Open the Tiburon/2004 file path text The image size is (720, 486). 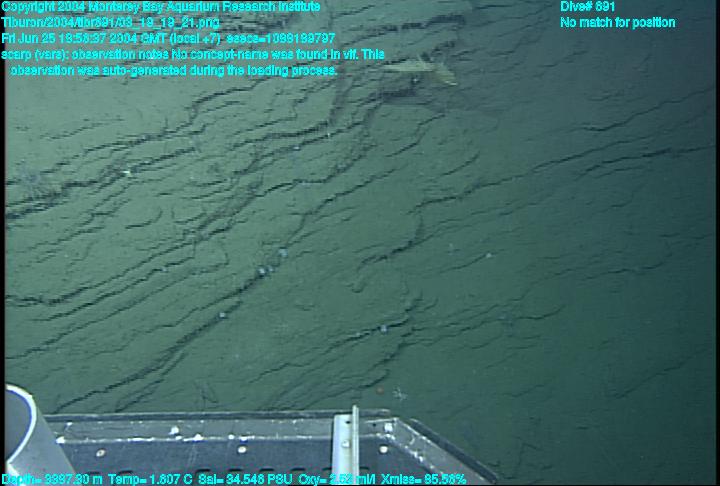point(111,22)
